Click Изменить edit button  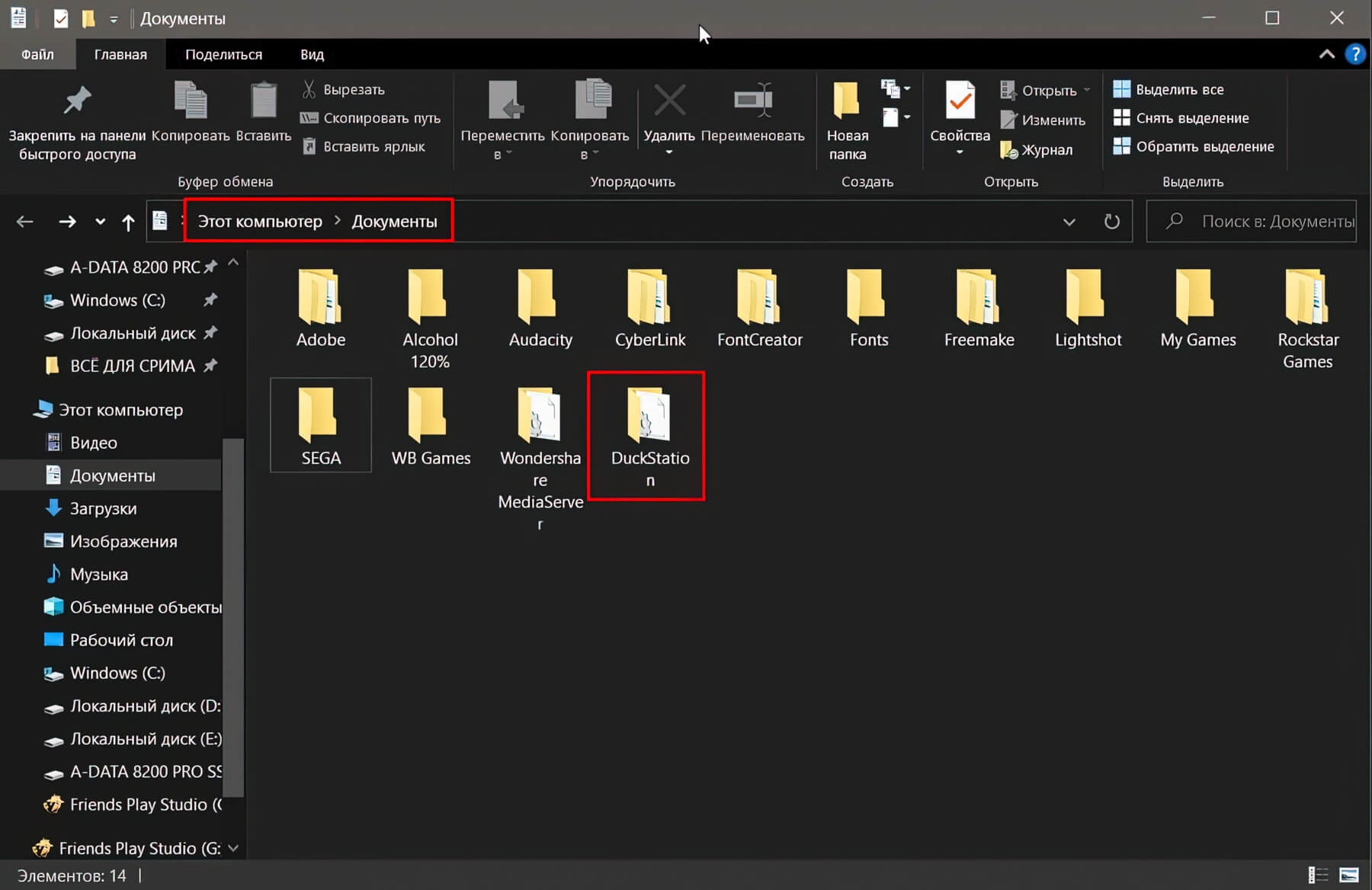(x=1042, y=120)
